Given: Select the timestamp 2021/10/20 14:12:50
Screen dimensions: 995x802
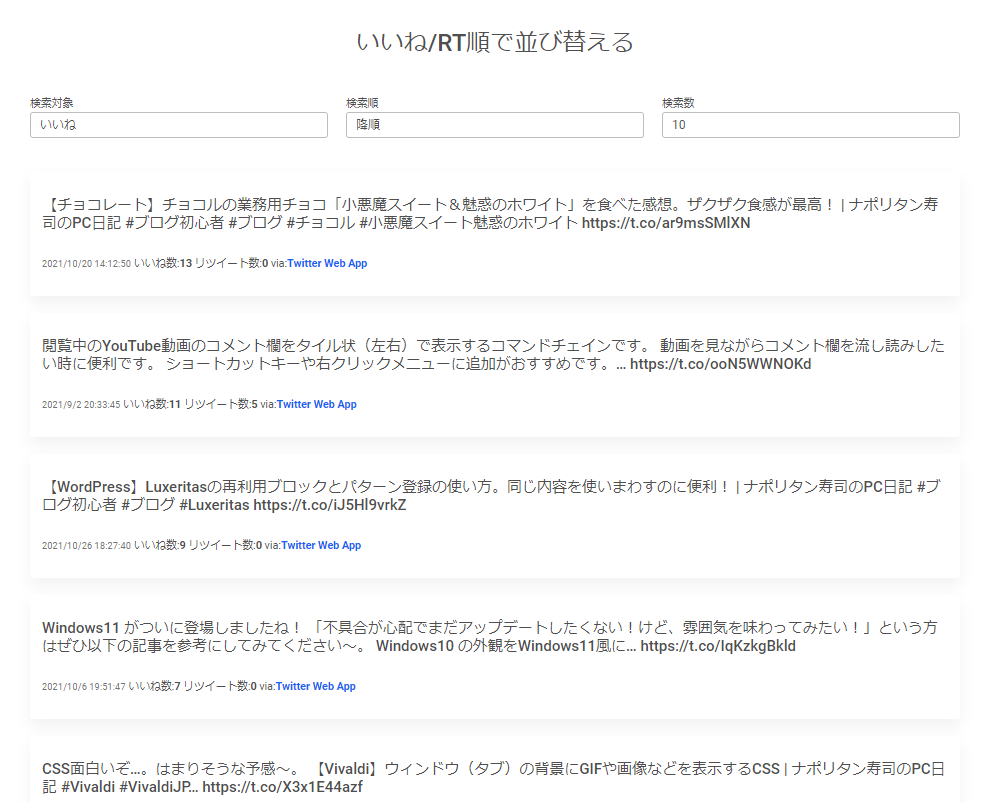Looking at the screenshot, I should pyautogui.click(x=86, y=264).
